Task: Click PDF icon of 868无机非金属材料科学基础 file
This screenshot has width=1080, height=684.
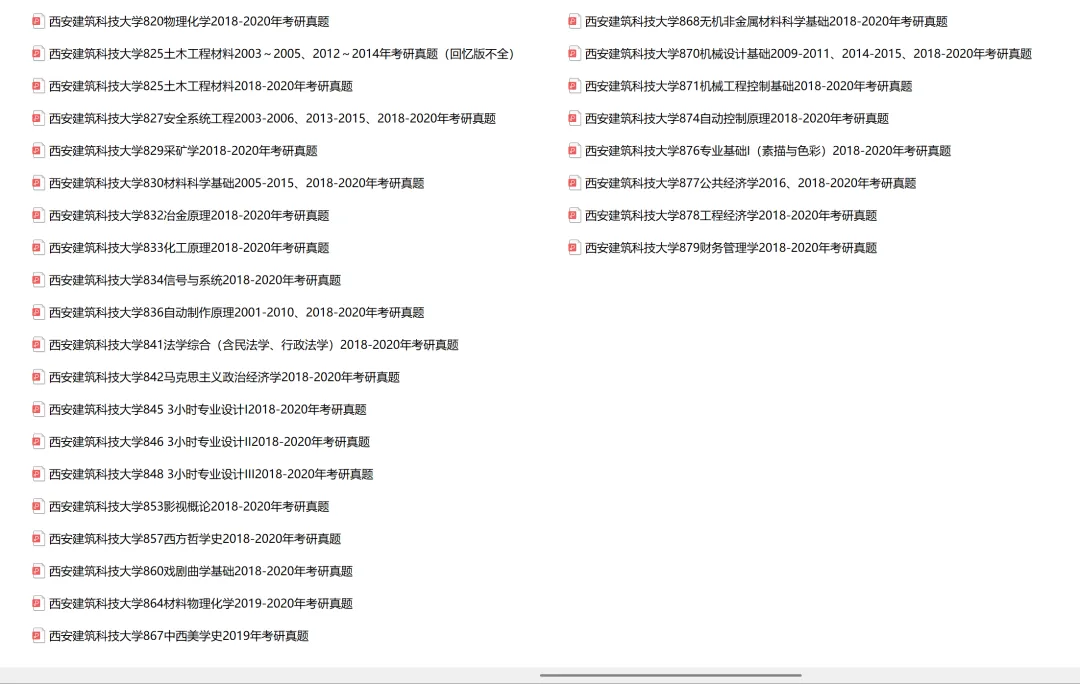Action: click(573, 21)
